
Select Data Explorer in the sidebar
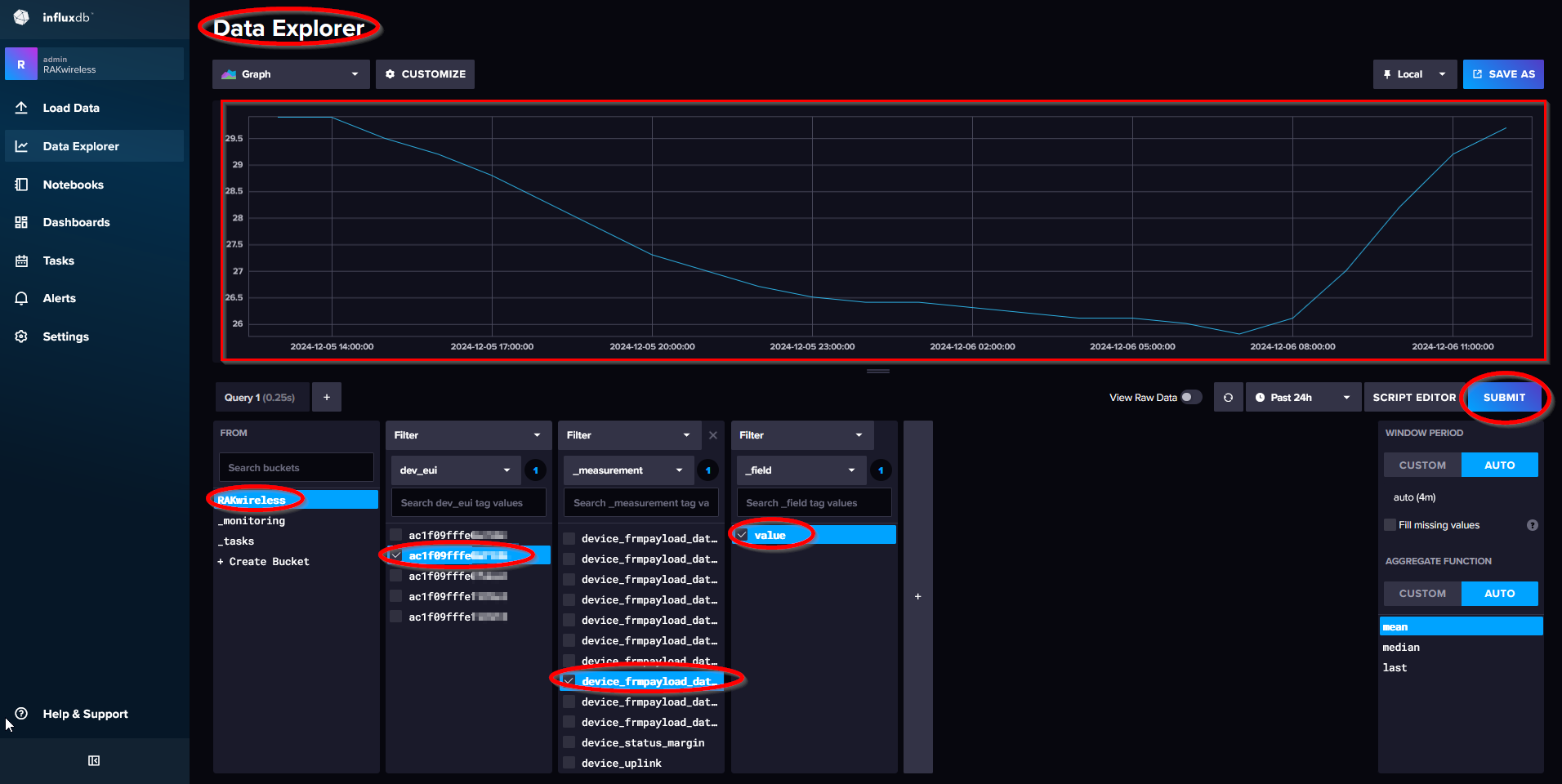point(81,146)
